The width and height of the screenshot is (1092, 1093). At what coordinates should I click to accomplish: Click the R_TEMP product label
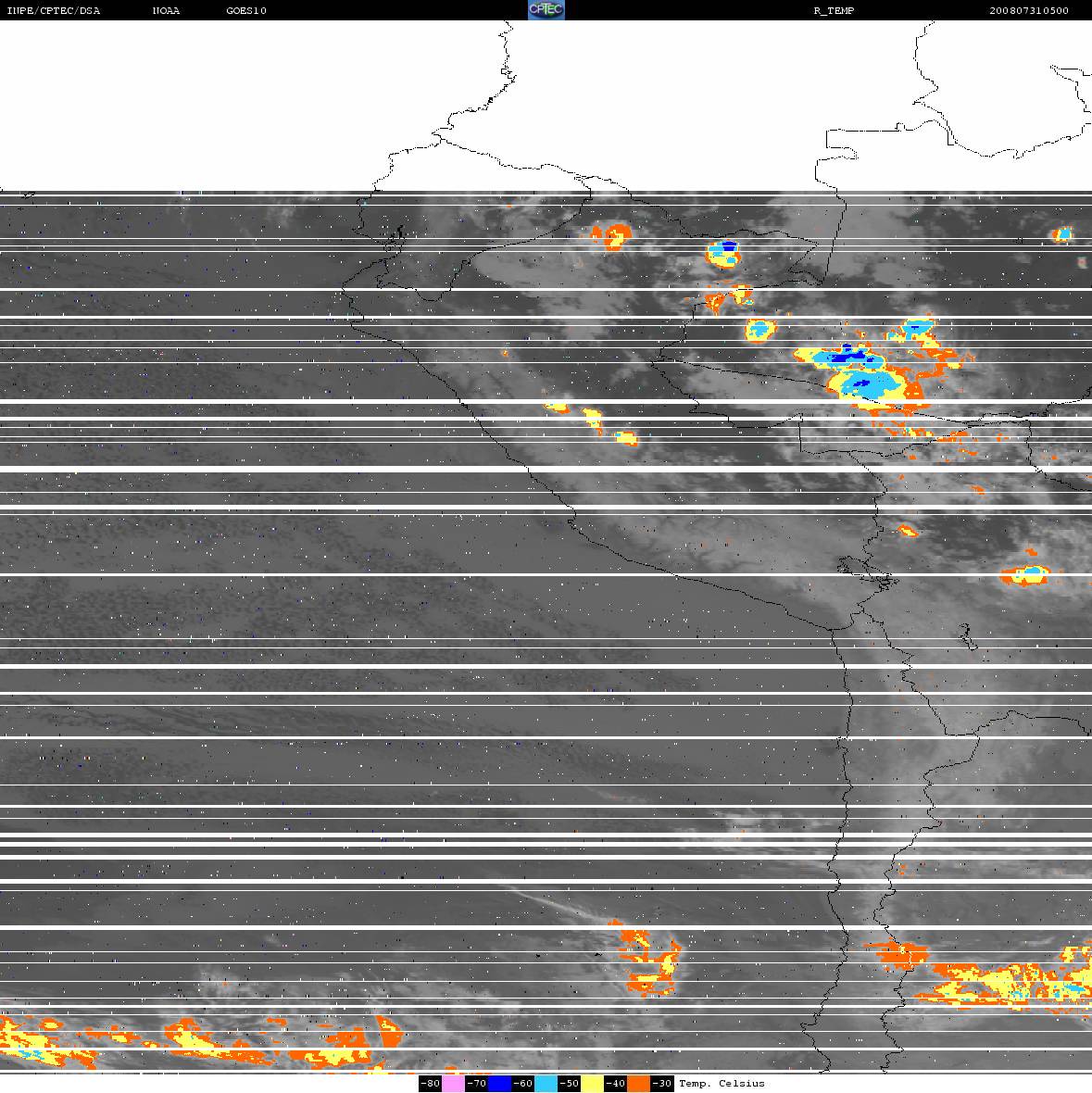click(x=834, y=10)
